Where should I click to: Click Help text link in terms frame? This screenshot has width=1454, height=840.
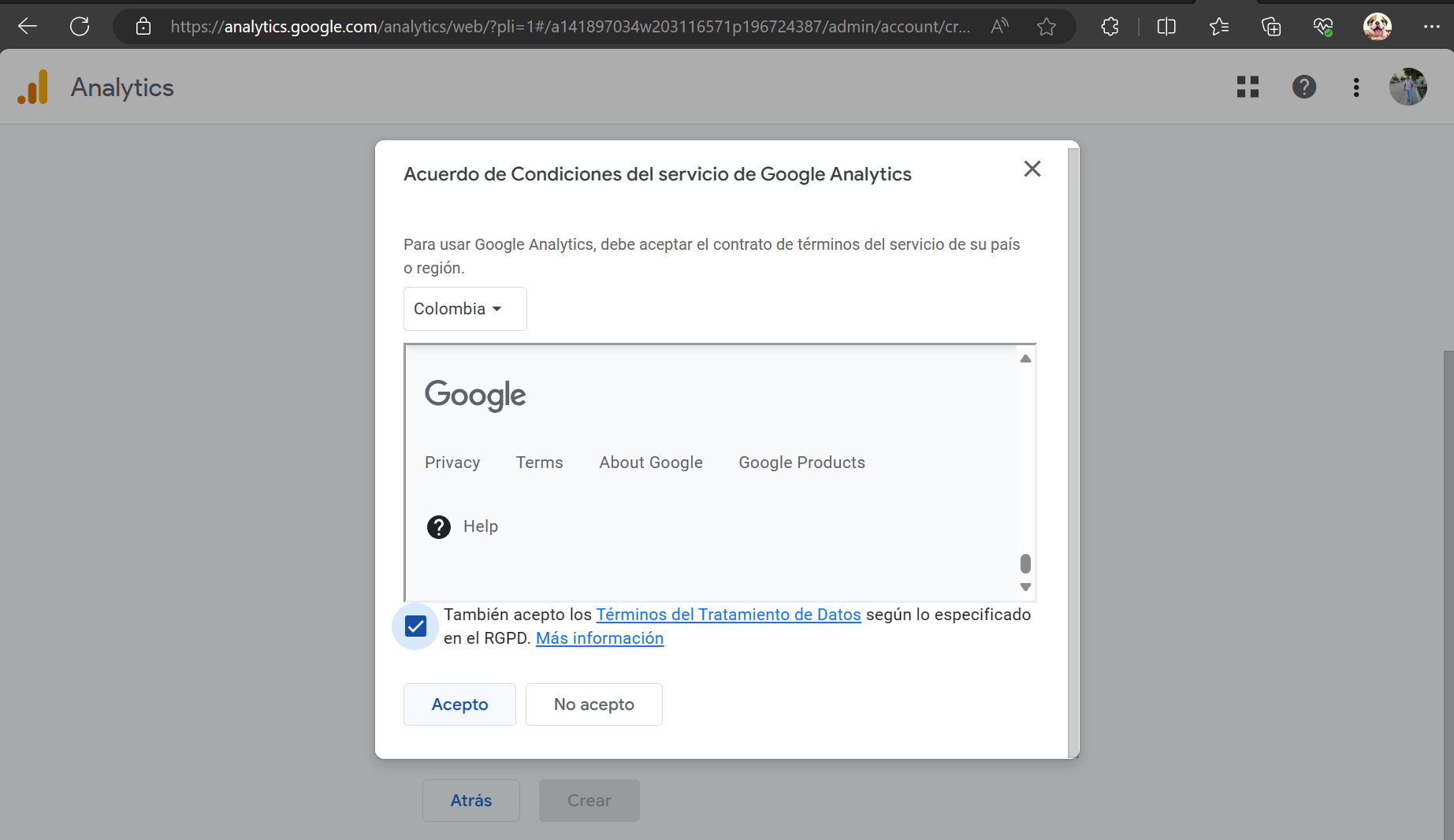click(481, 526)
